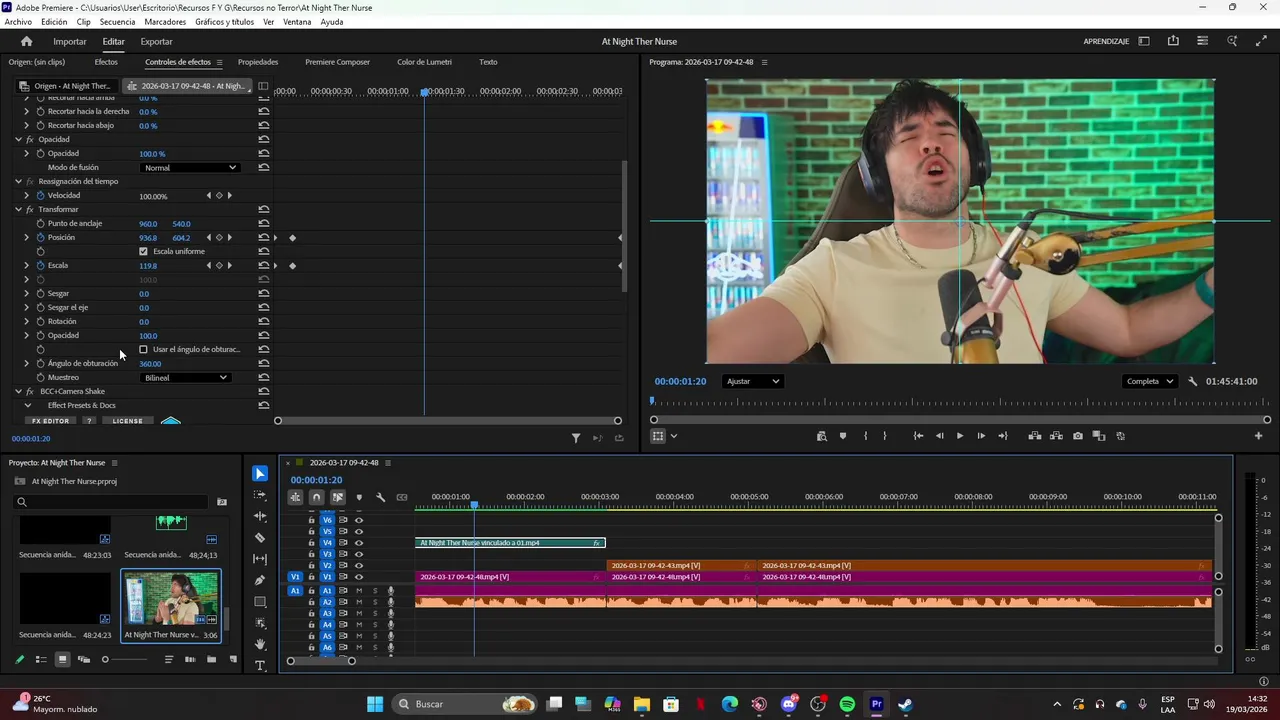1280x720 pixels.
Task: Open the Completa playback resolution dropdown
Action: pyautogui.click(x=1150, y=381)
